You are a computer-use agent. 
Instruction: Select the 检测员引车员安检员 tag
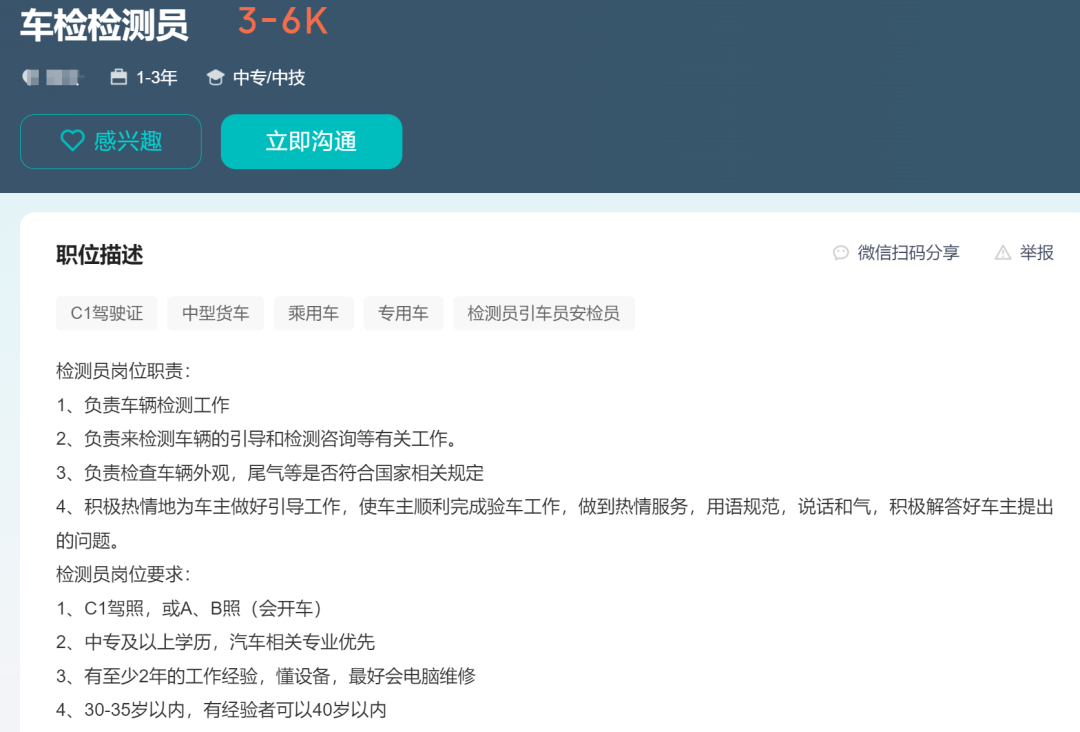click(543, 313)
